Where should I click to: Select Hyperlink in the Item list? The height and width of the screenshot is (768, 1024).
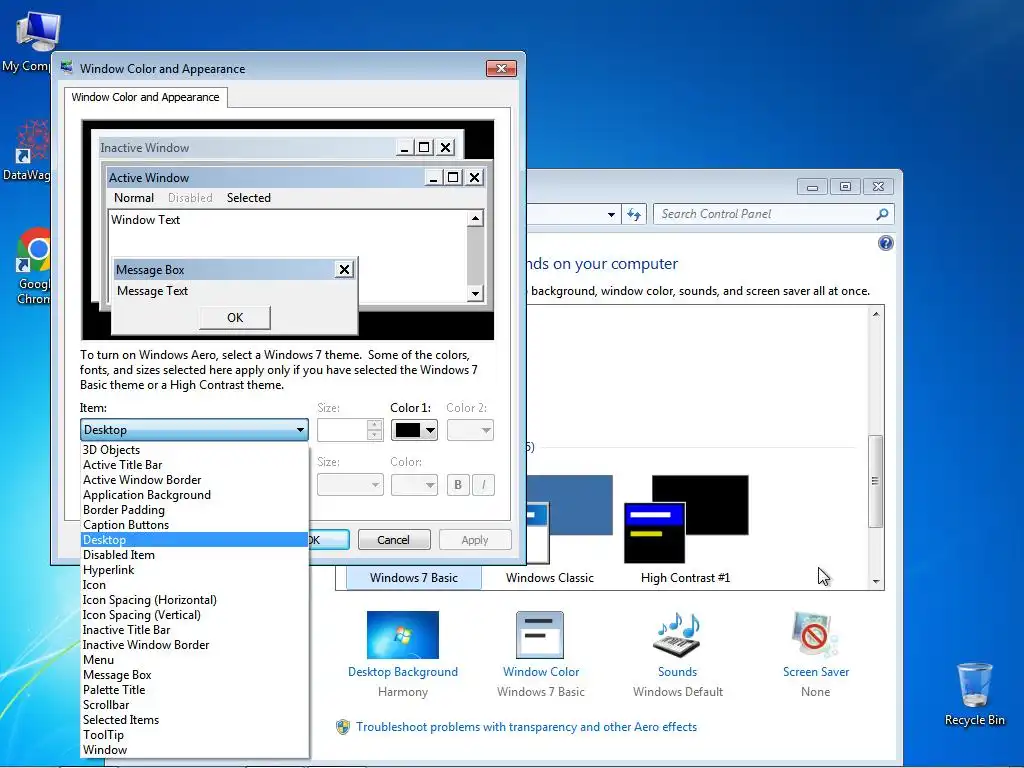194,569
